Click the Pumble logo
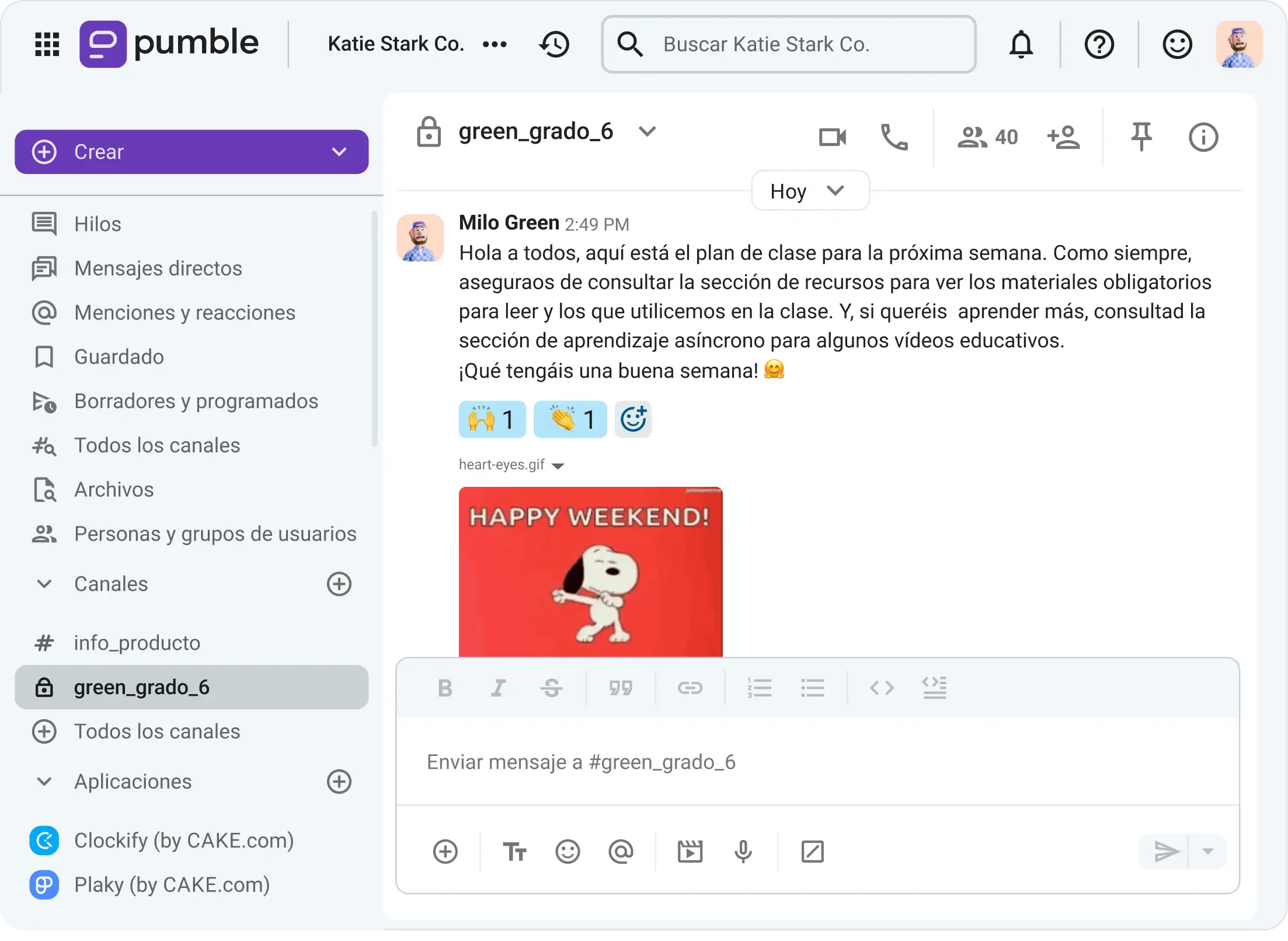 pyautogui.click(x=169, y=44)
